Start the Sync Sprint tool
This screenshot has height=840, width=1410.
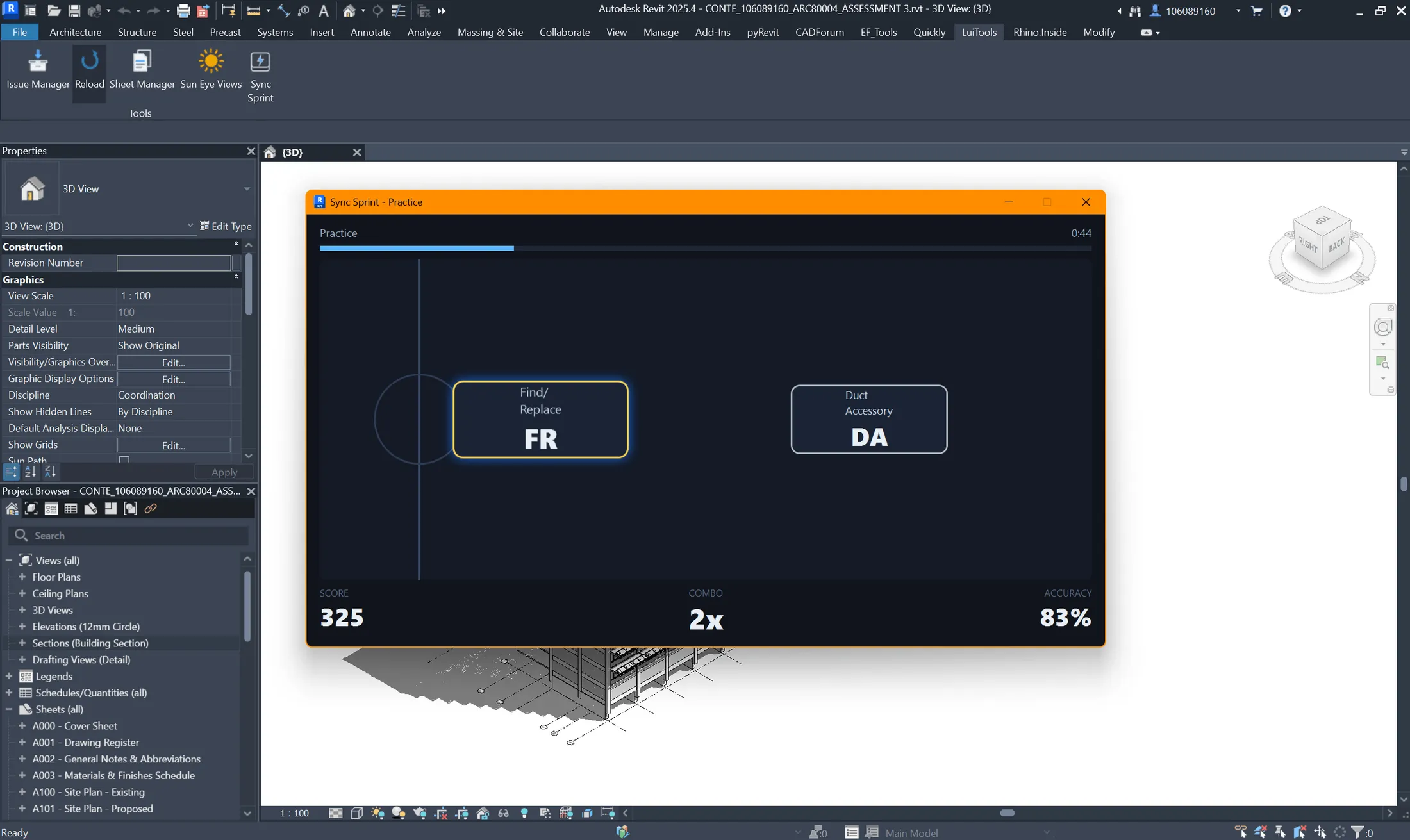[260, 76]
